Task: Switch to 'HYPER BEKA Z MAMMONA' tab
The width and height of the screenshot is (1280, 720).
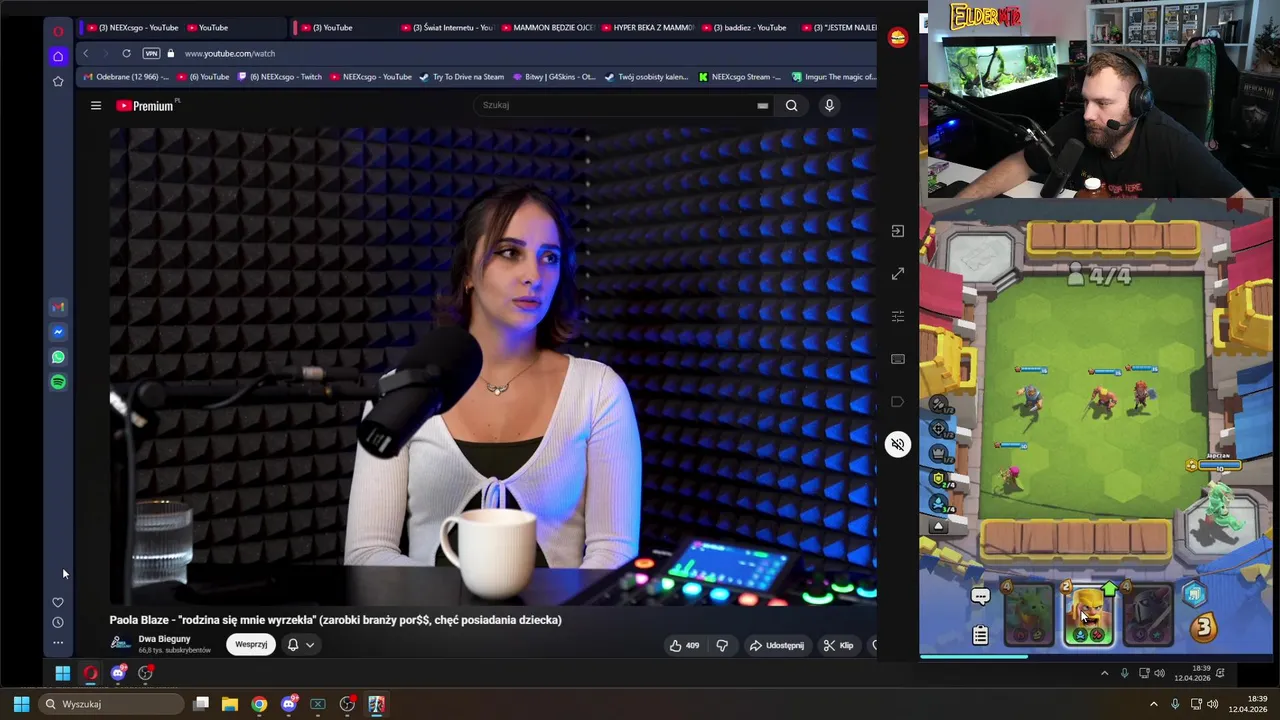Action: 647,28
